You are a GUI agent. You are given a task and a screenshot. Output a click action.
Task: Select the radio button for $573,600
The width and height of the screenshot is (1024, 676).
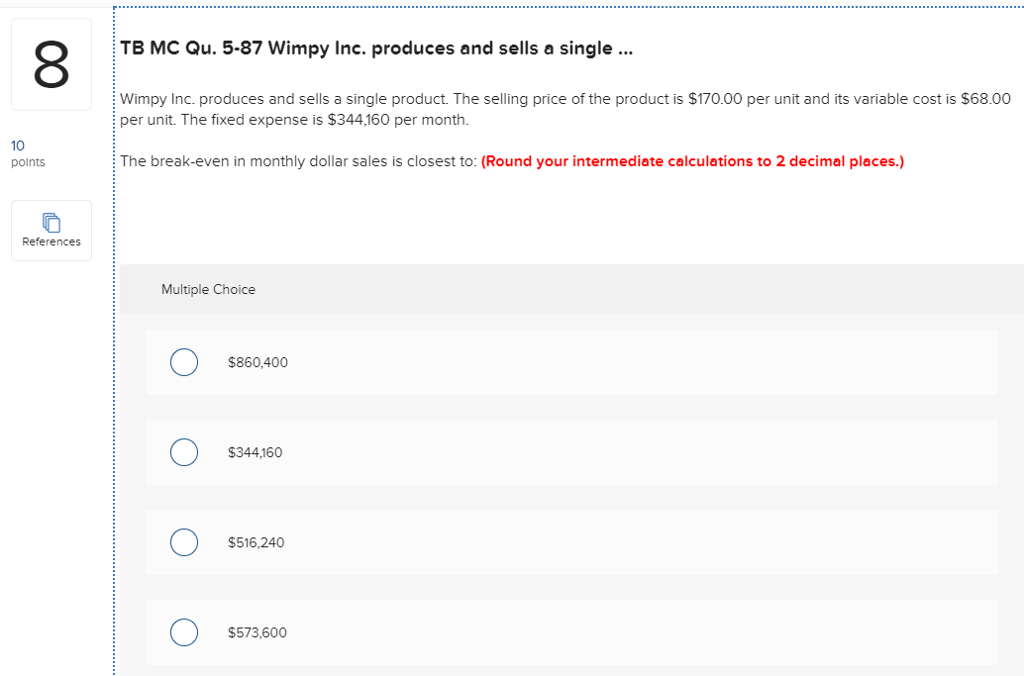tap(184, 632)
